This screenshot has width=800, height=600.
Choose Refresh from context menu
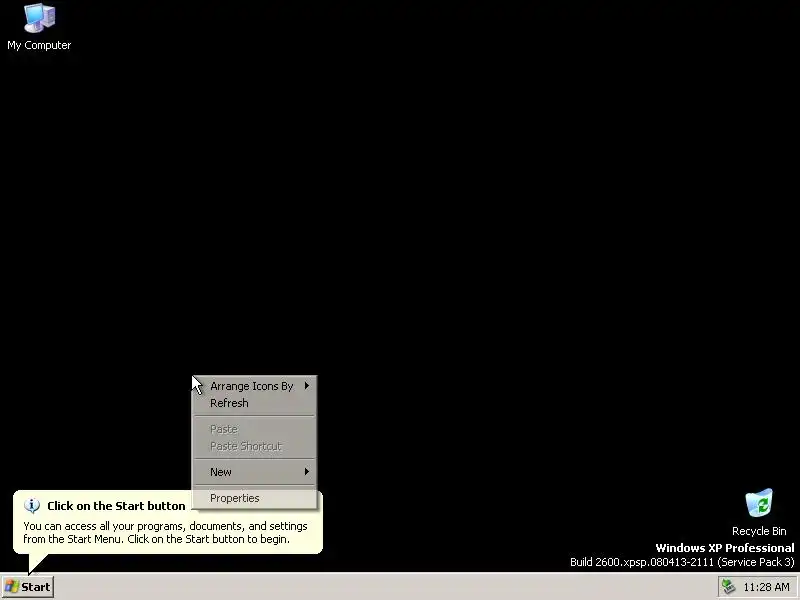point(255,403)
